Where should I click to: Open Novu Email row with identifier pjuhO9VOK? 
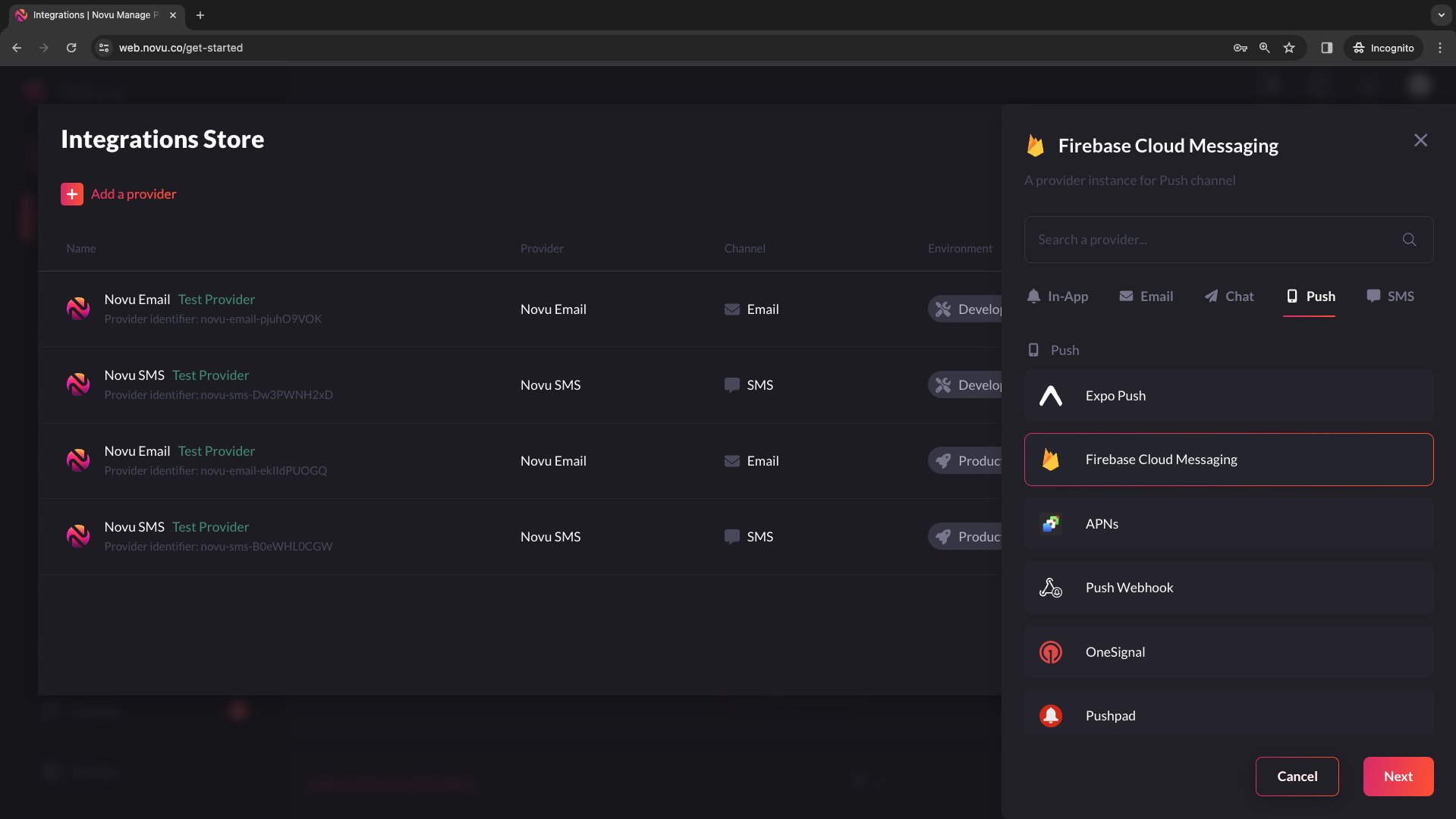[520, 309]
